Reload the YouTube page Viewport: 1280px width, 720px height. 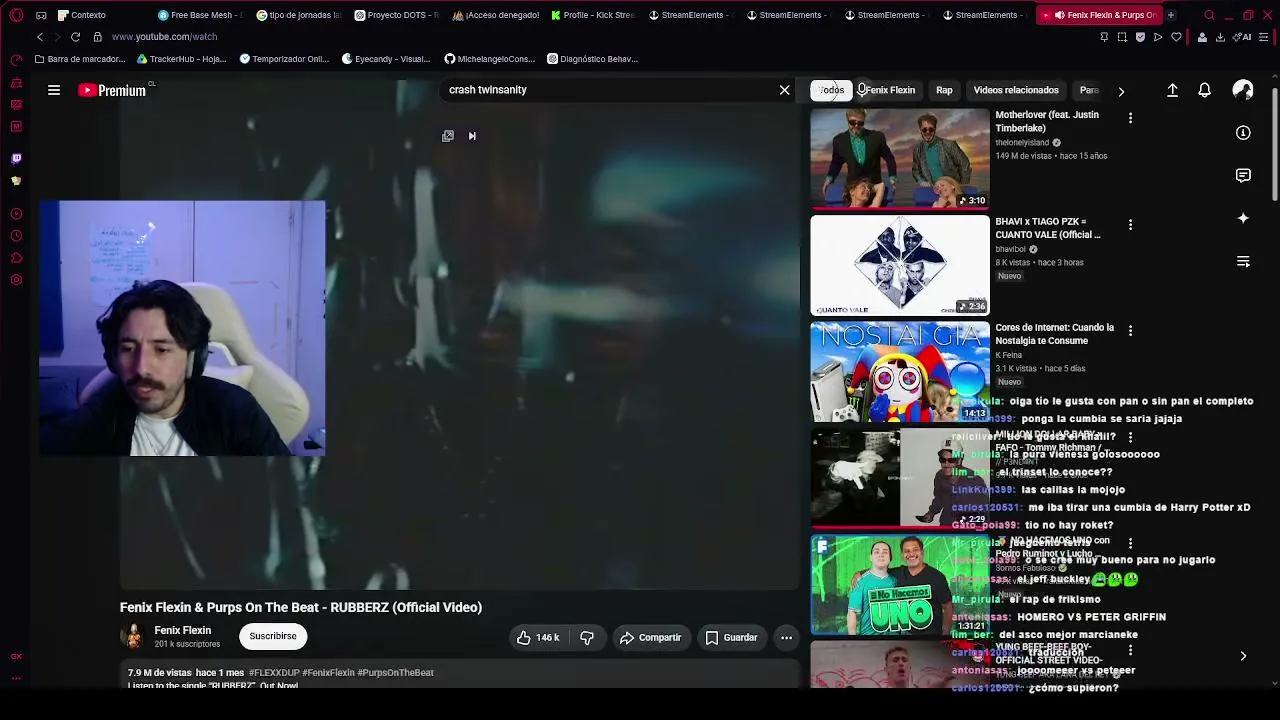coord(75,37)
